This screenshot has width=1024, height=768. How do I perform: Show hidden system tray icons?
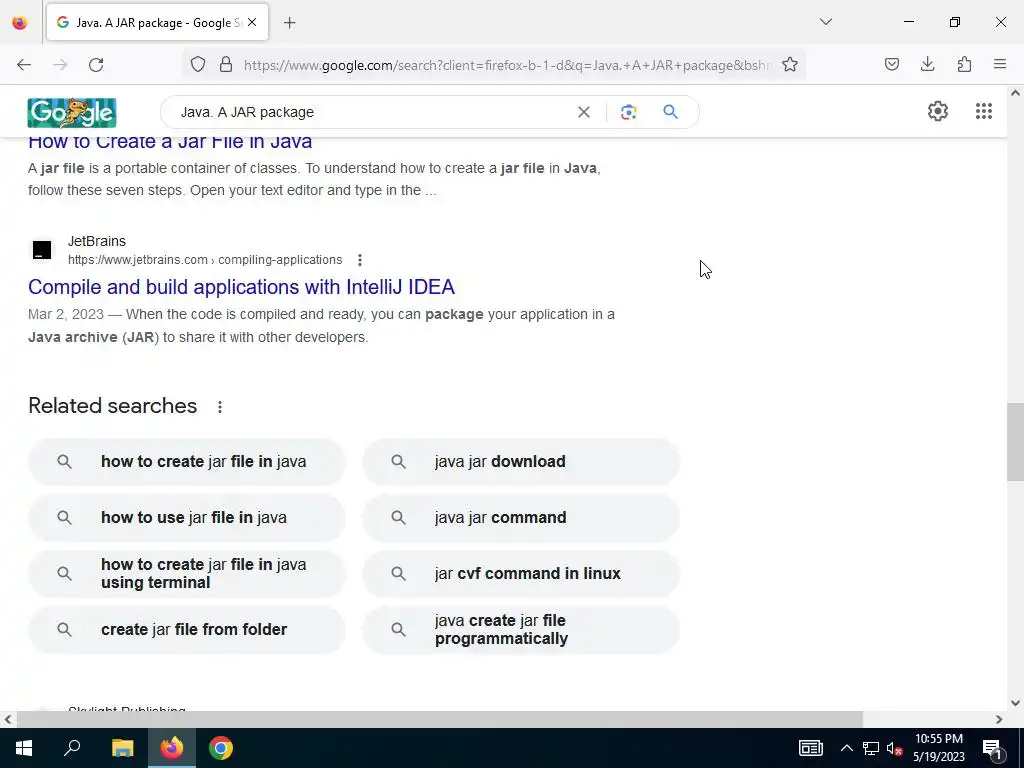(846, 748)
